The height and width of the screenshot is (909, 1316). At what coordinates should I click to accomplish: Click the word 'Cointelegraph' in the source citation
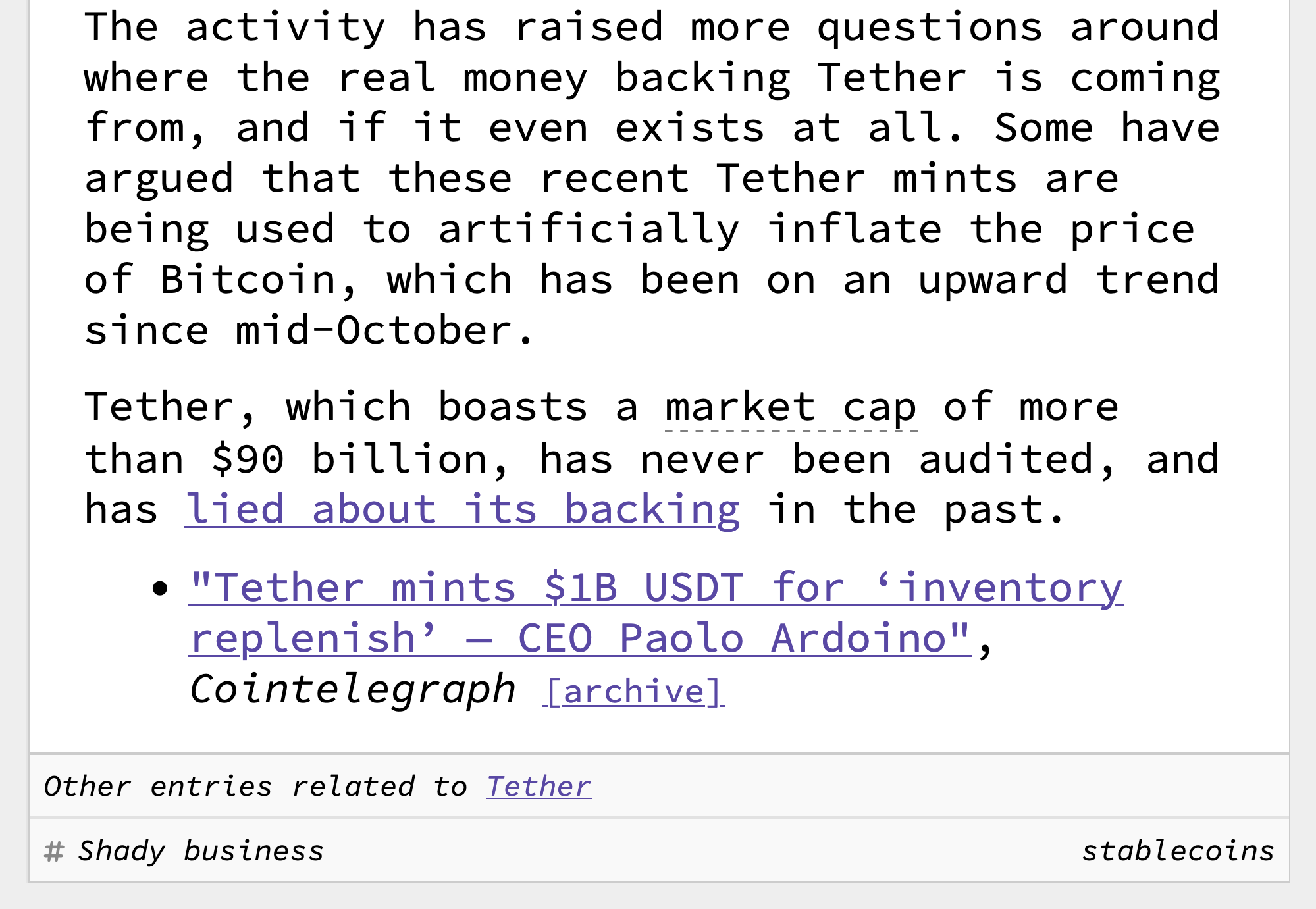[x=353, y=690]
